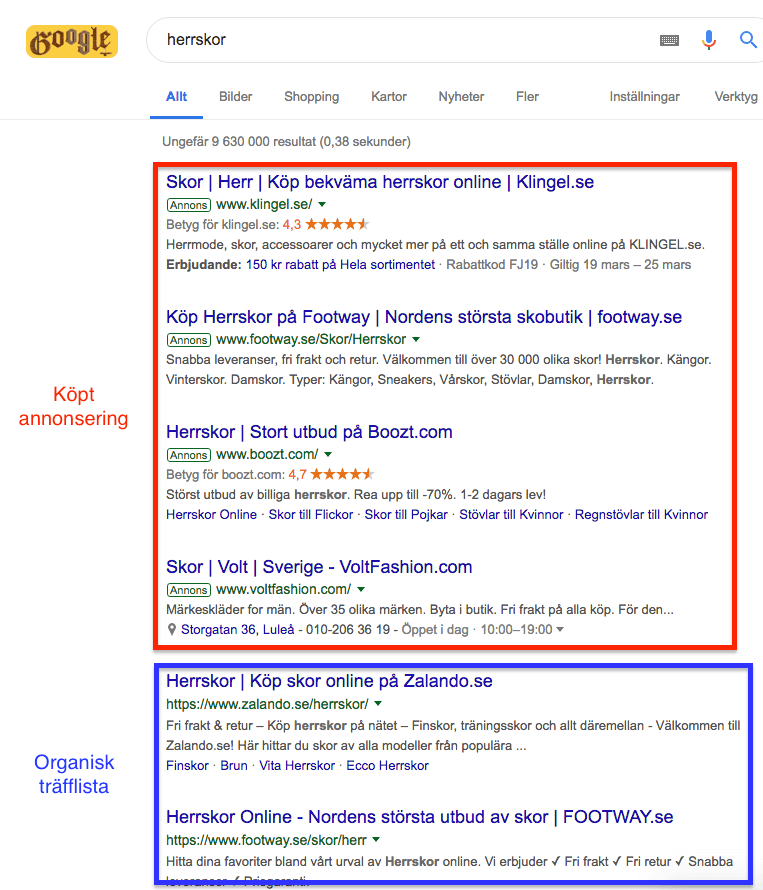Open the Fler menu
This screenshot has height=890, width=763.
tap(527, 96)
